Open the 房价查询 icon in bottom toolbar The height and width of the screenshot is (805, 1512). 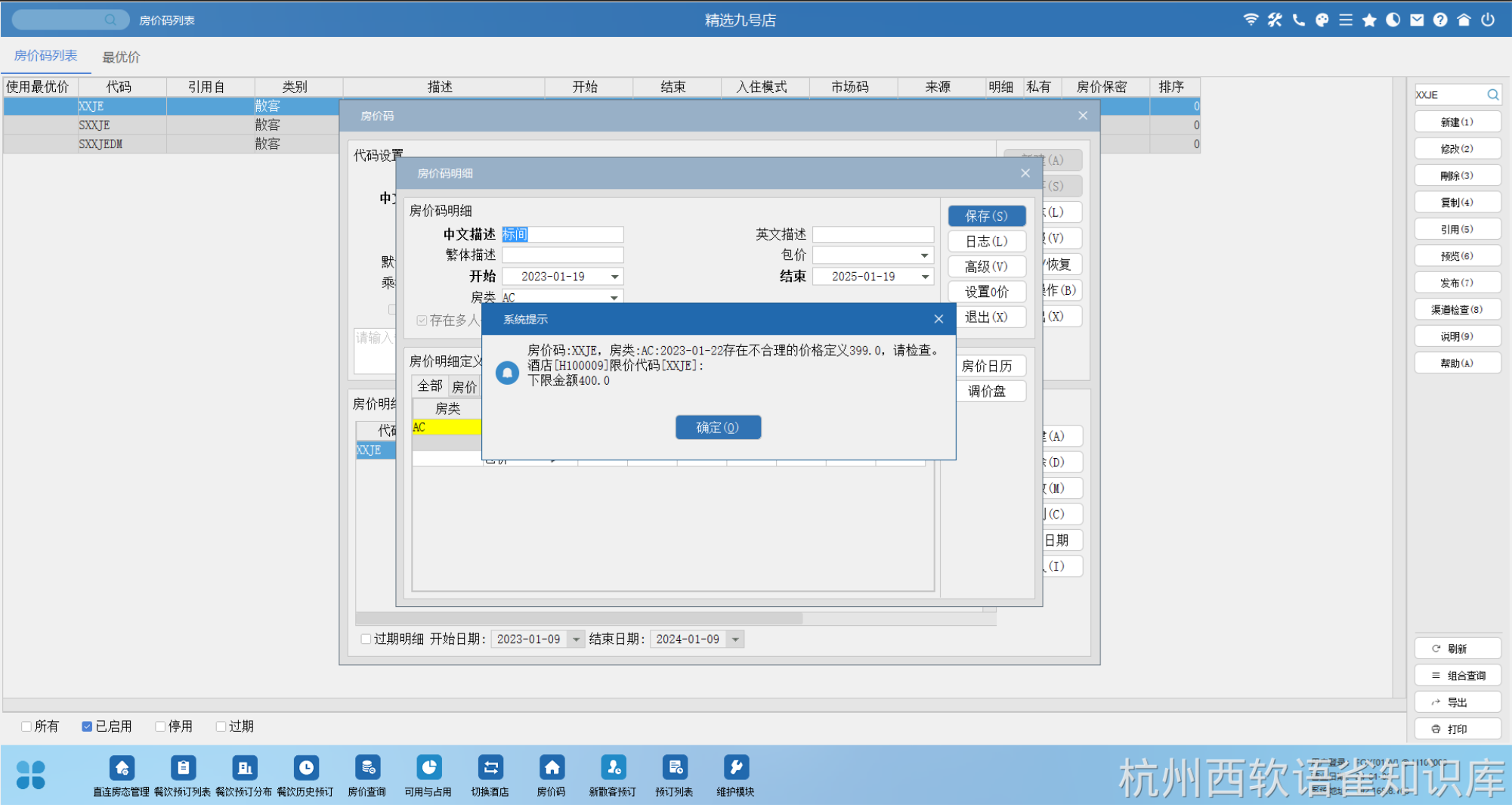[367, 769]
